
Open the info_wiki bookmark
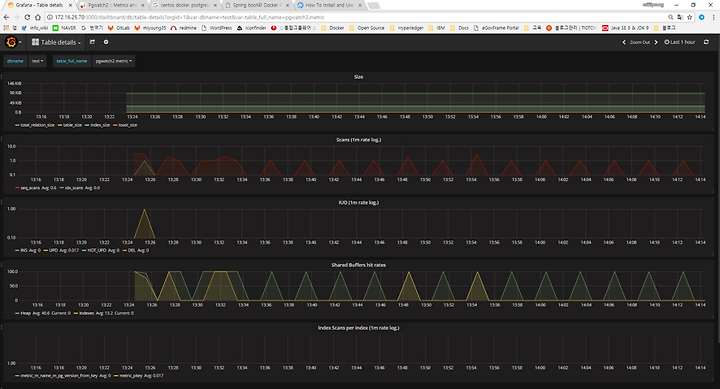tap(35, 28)
